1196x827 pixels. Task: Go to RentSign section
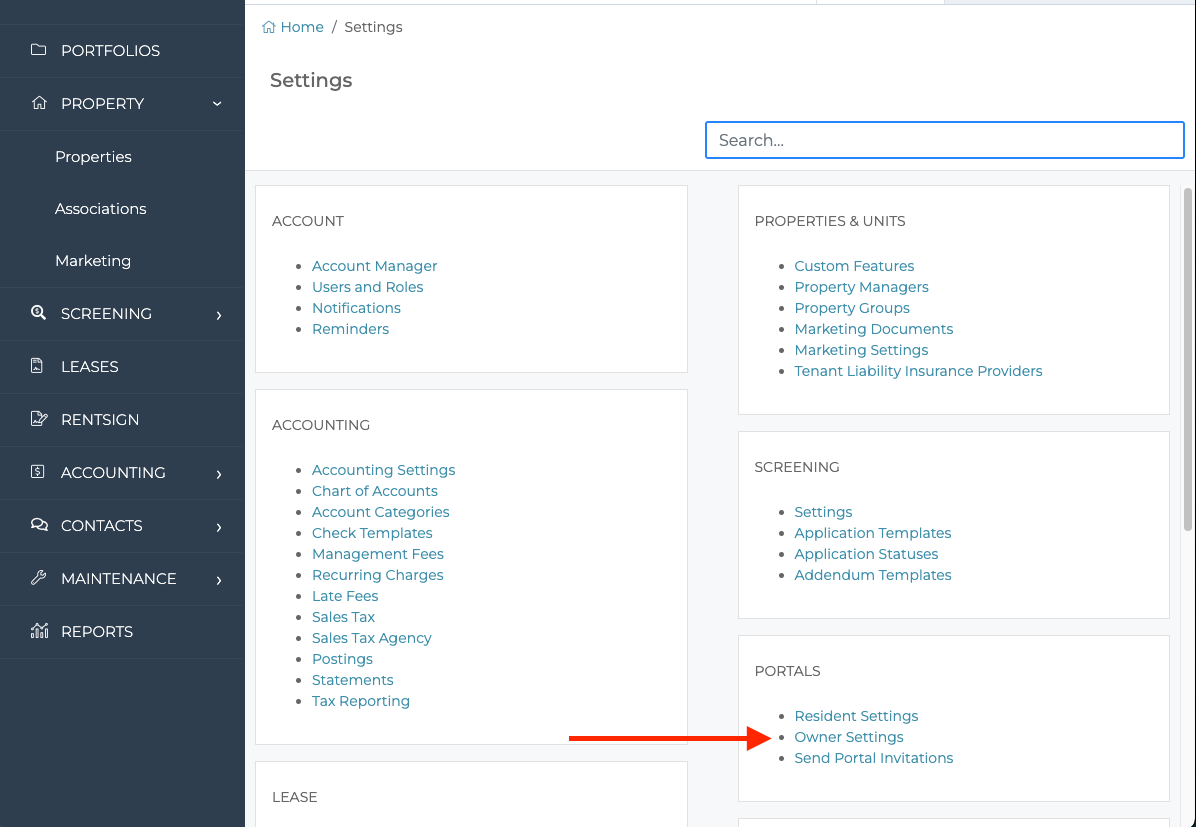click(x=100, y=420)
